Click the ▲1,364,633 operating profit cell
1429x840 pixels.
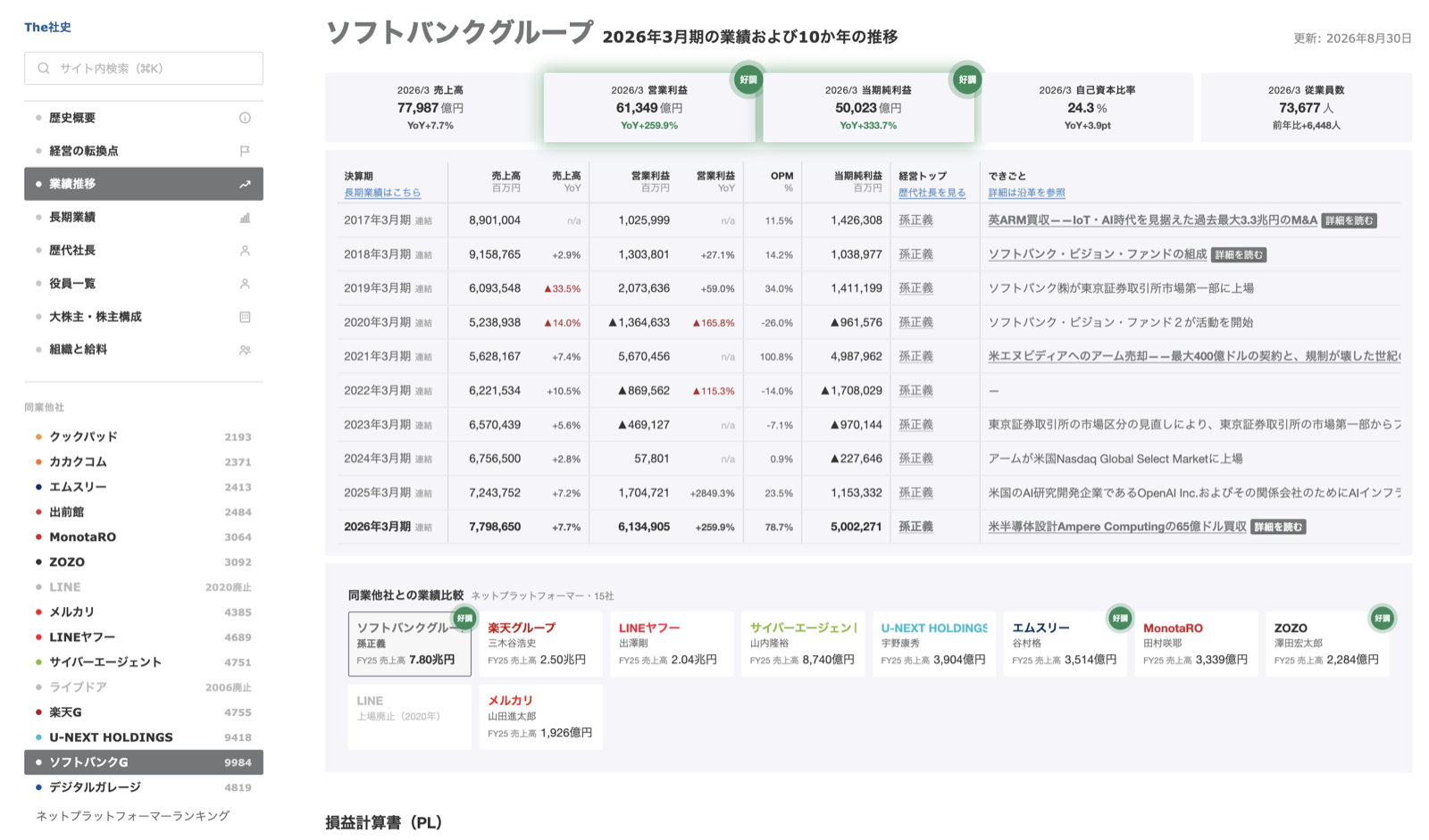tap(639, 322)
